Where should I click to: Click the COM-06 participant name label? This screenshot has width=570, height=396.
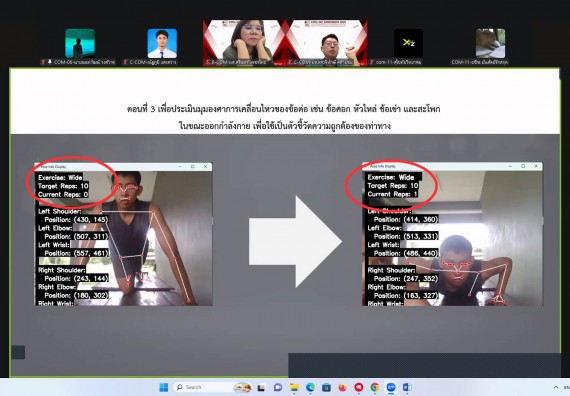[x=84, y=62]
